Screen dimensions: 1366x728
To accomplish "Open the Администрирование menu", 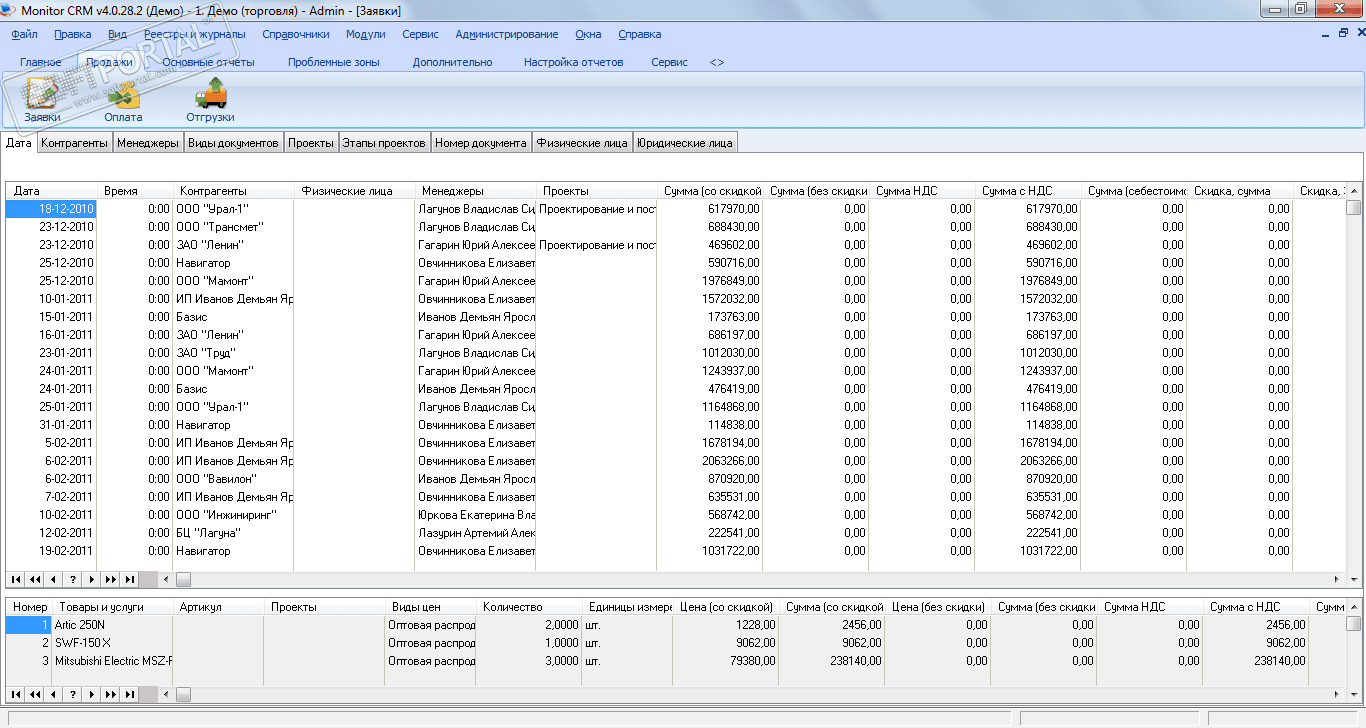I will 506,34.
